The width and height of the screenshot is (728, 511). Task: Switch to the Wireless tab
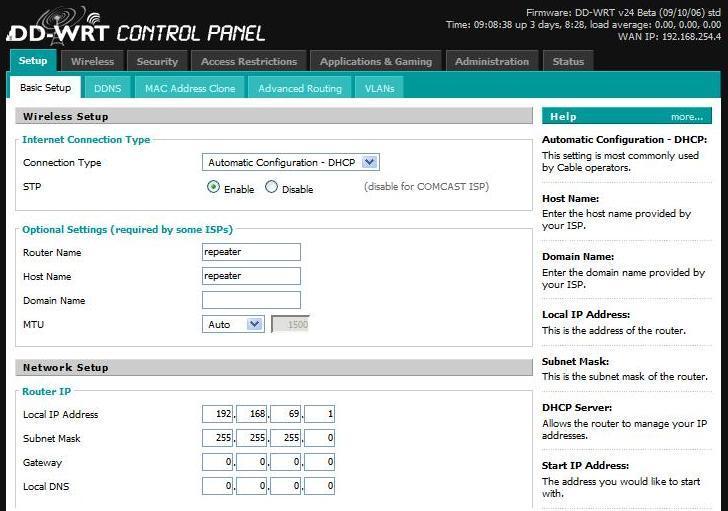pos(92,61)
